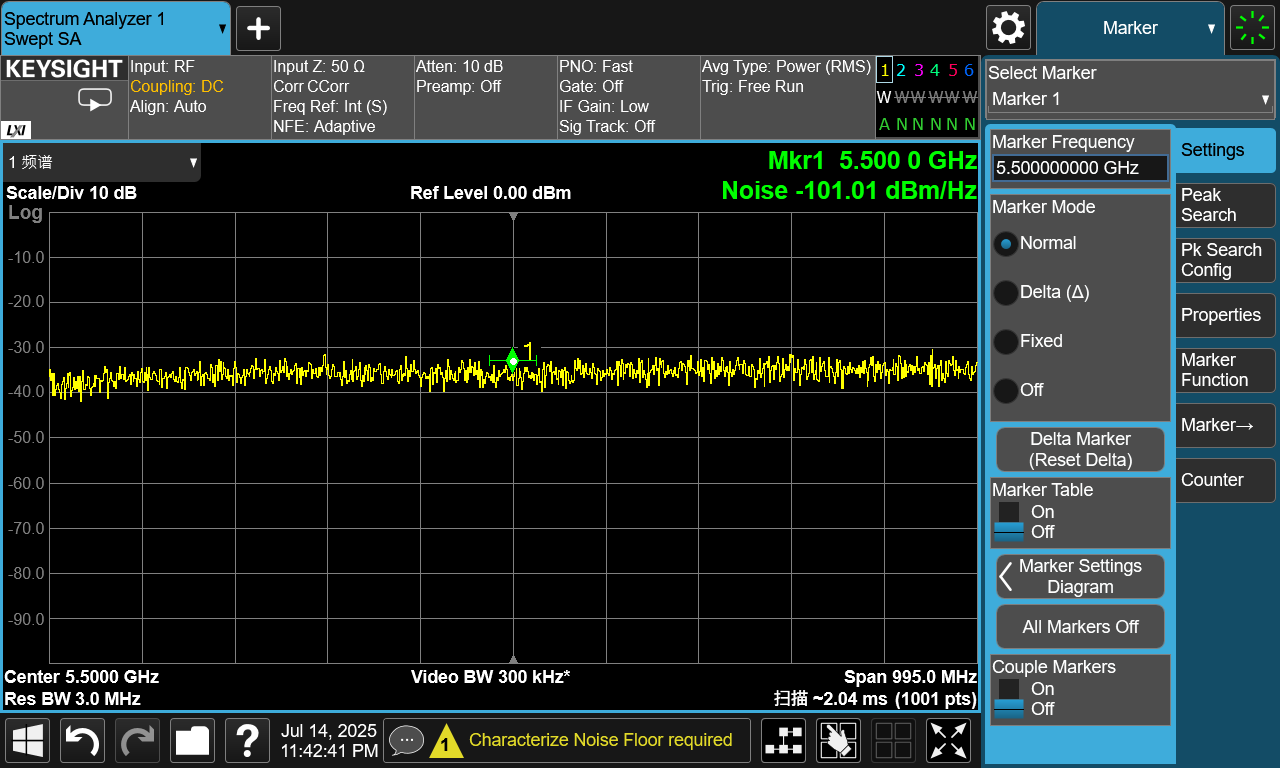
Task: Select the Fixed marker mode option
Action: click(1005, 341)
